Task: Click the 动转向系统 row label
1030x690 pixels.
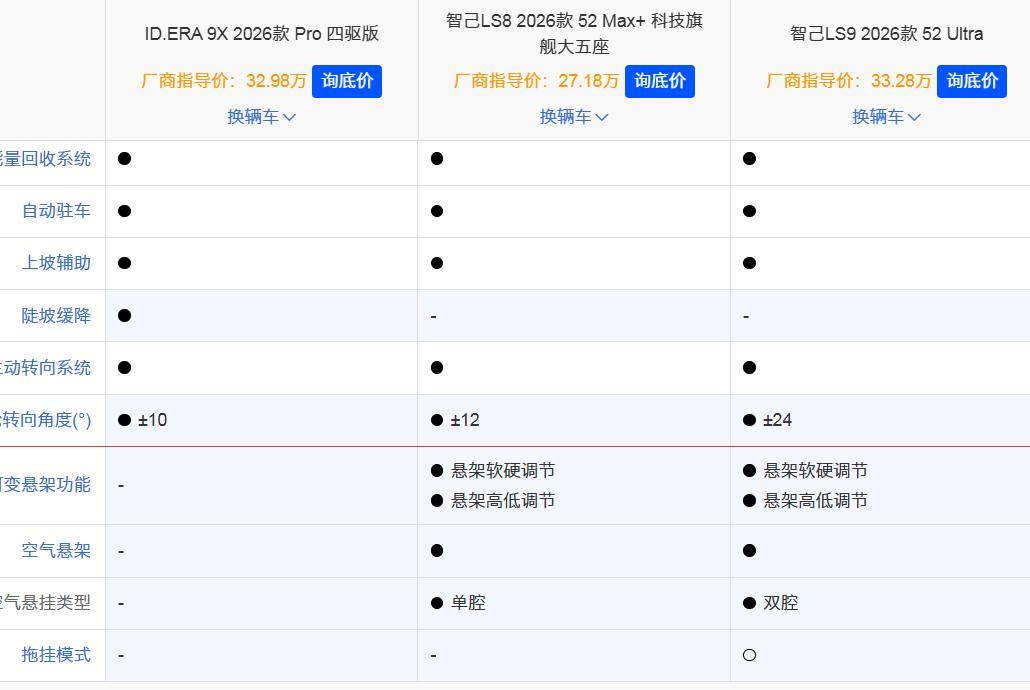Action: coord(45,367)
